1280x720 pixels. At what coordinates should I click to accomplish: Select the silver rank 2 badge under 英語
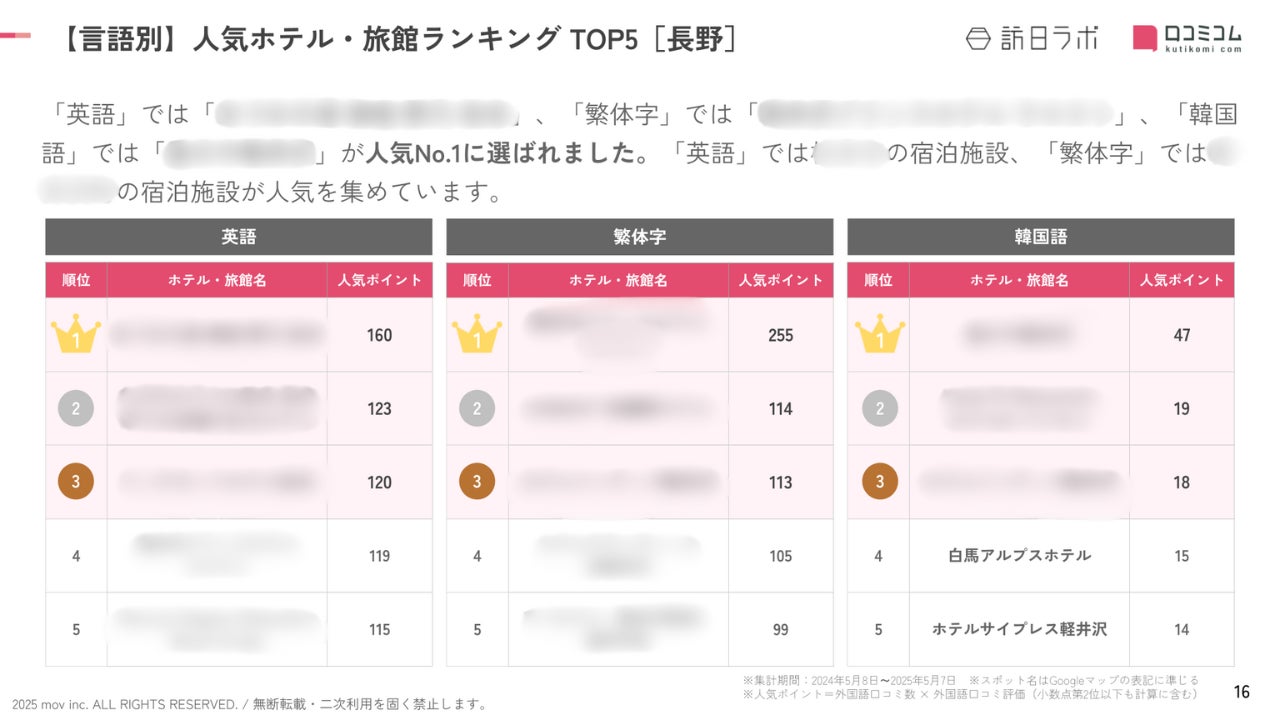point(76,408)
